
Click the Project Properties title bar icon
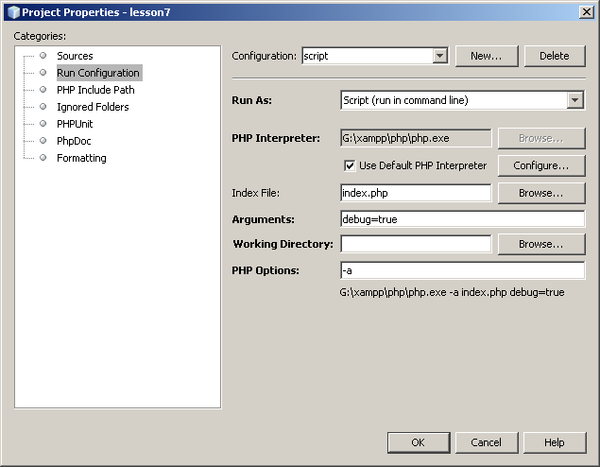[11, 10]
